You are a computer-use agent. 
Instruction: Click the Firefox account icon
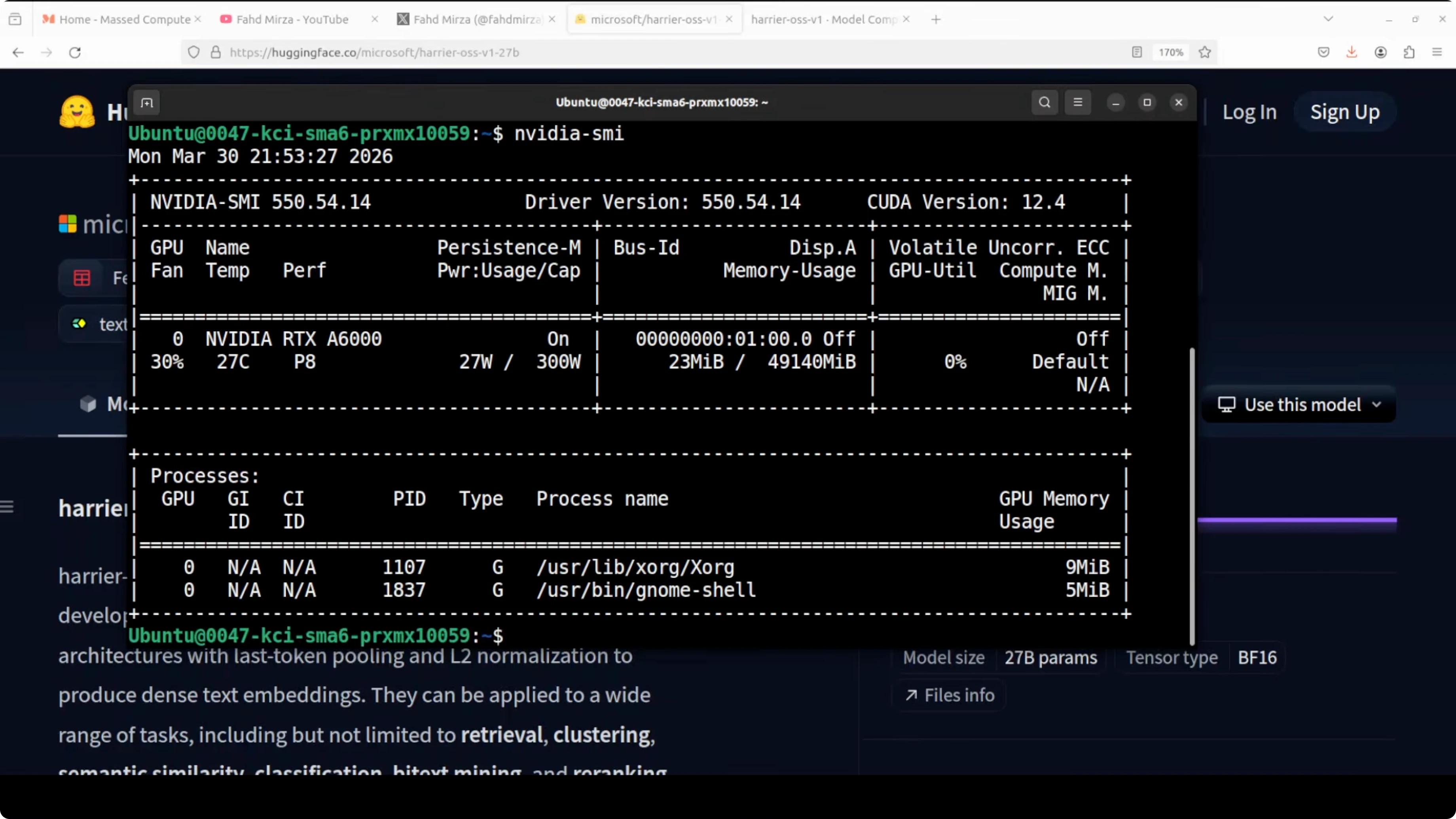[x=1380, y=53]
